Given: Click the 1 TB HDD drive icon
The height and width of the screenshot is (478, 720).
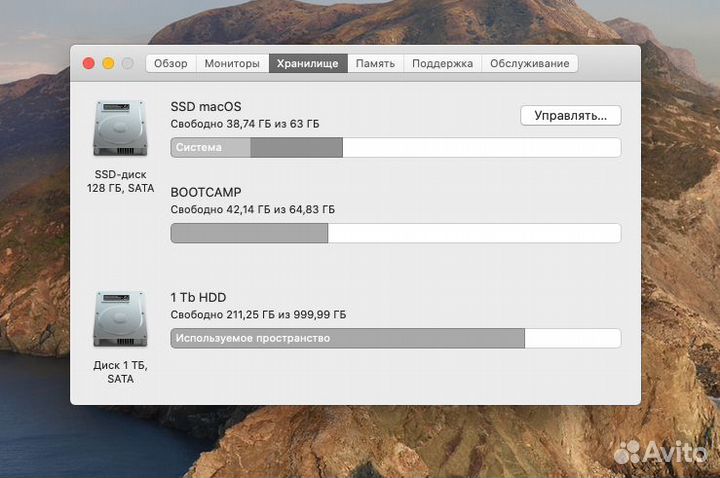Looking at the screenshot, I should point(120,319).
